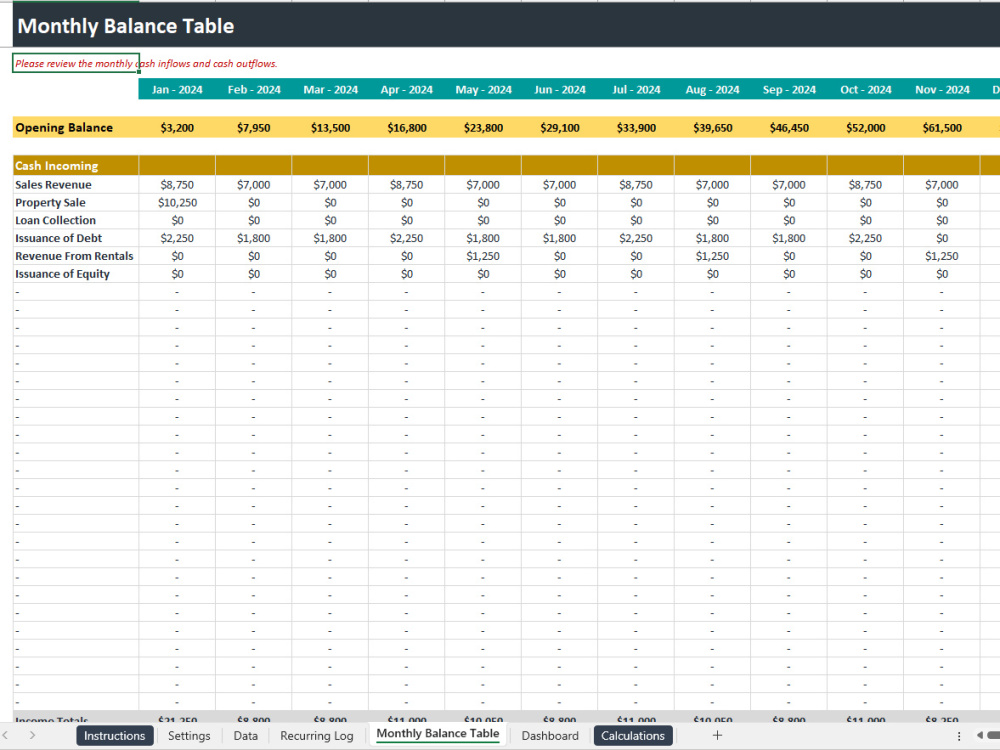Switch to the Settings sheet tab
The width and height of the screenshot is (1000, 750).
189,735
